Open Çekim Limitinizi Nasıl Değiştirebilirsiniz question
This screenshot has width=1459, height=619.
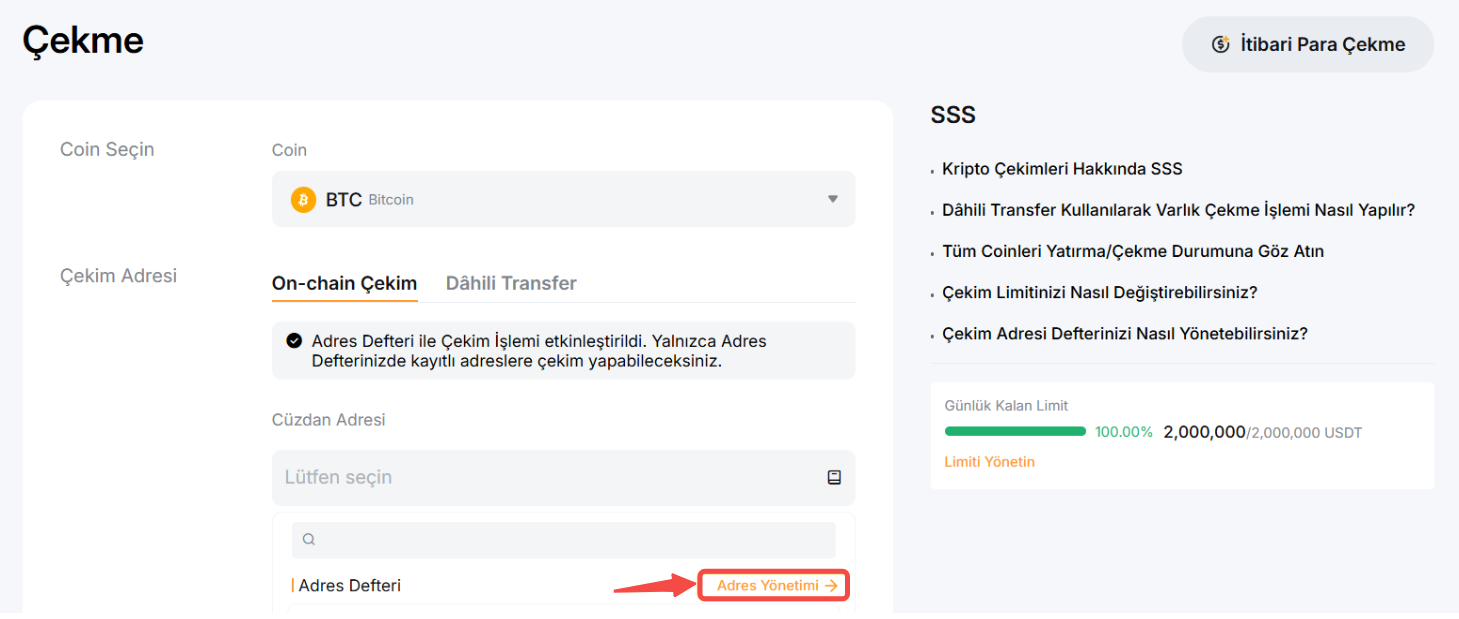coord(1099,293)
